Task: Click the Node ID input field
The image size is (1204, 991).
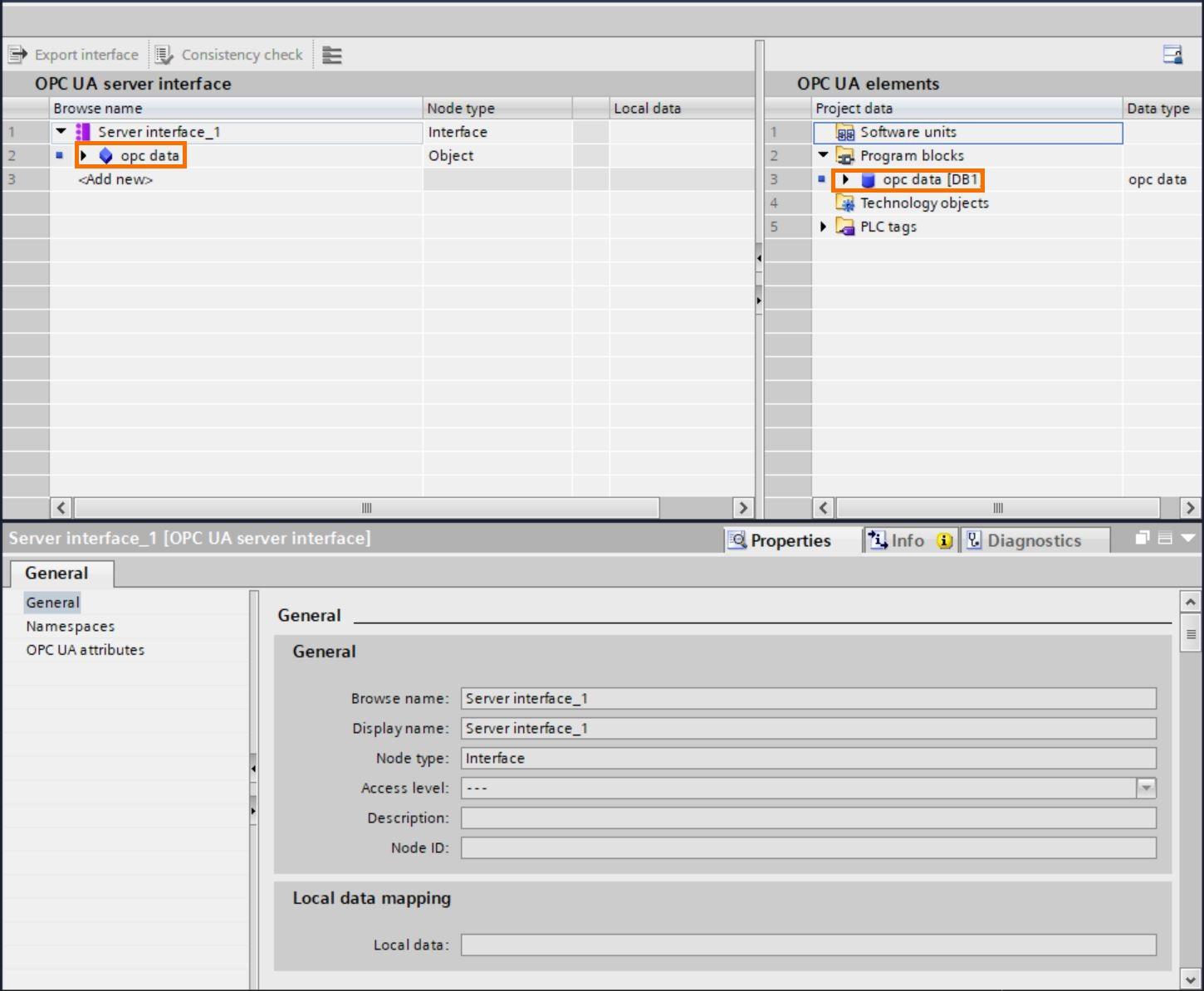Action: point(809,848)
